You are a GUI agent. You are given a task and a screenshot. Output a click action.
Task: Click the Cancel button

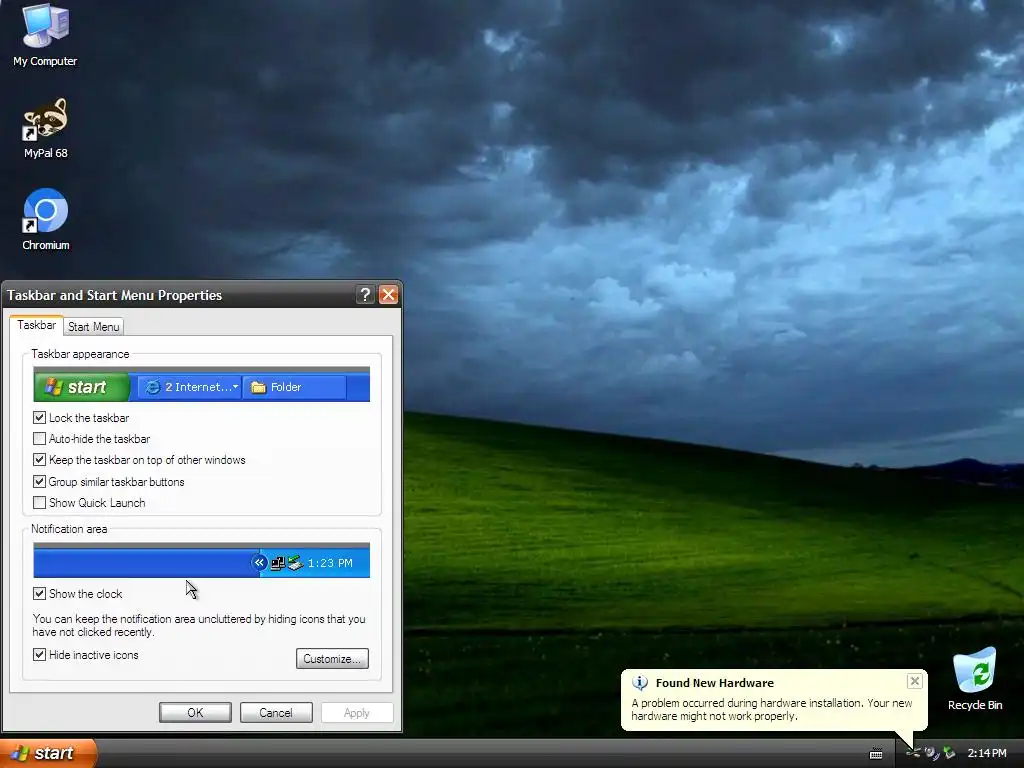[276, 712]
